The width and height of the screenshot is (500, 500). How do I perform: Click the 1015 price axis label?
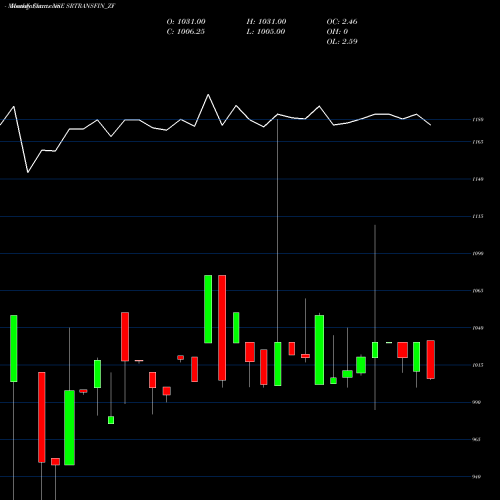[478, 365]
